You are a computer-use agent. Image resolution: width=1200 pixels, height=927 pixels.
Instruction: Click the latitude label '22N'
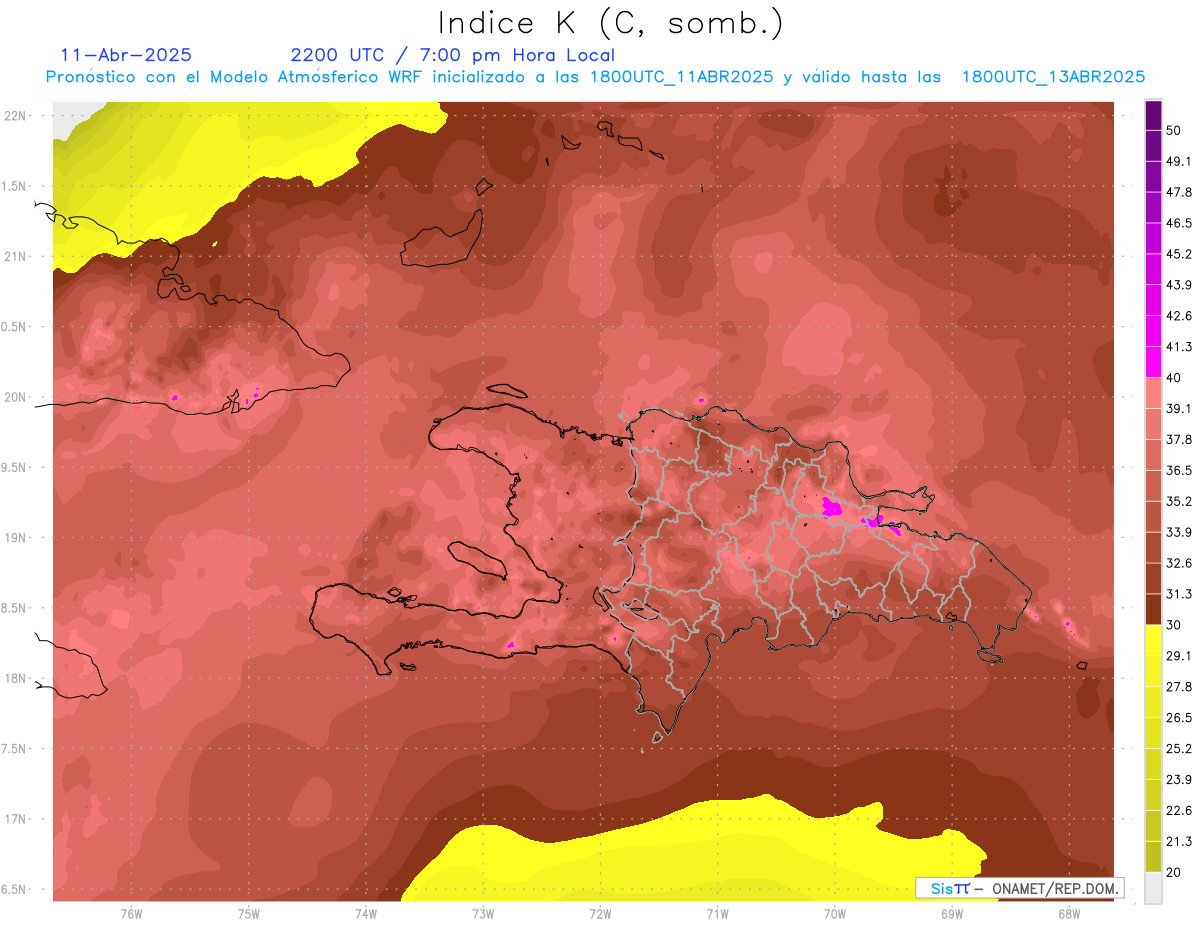click(x=14, y=115)
